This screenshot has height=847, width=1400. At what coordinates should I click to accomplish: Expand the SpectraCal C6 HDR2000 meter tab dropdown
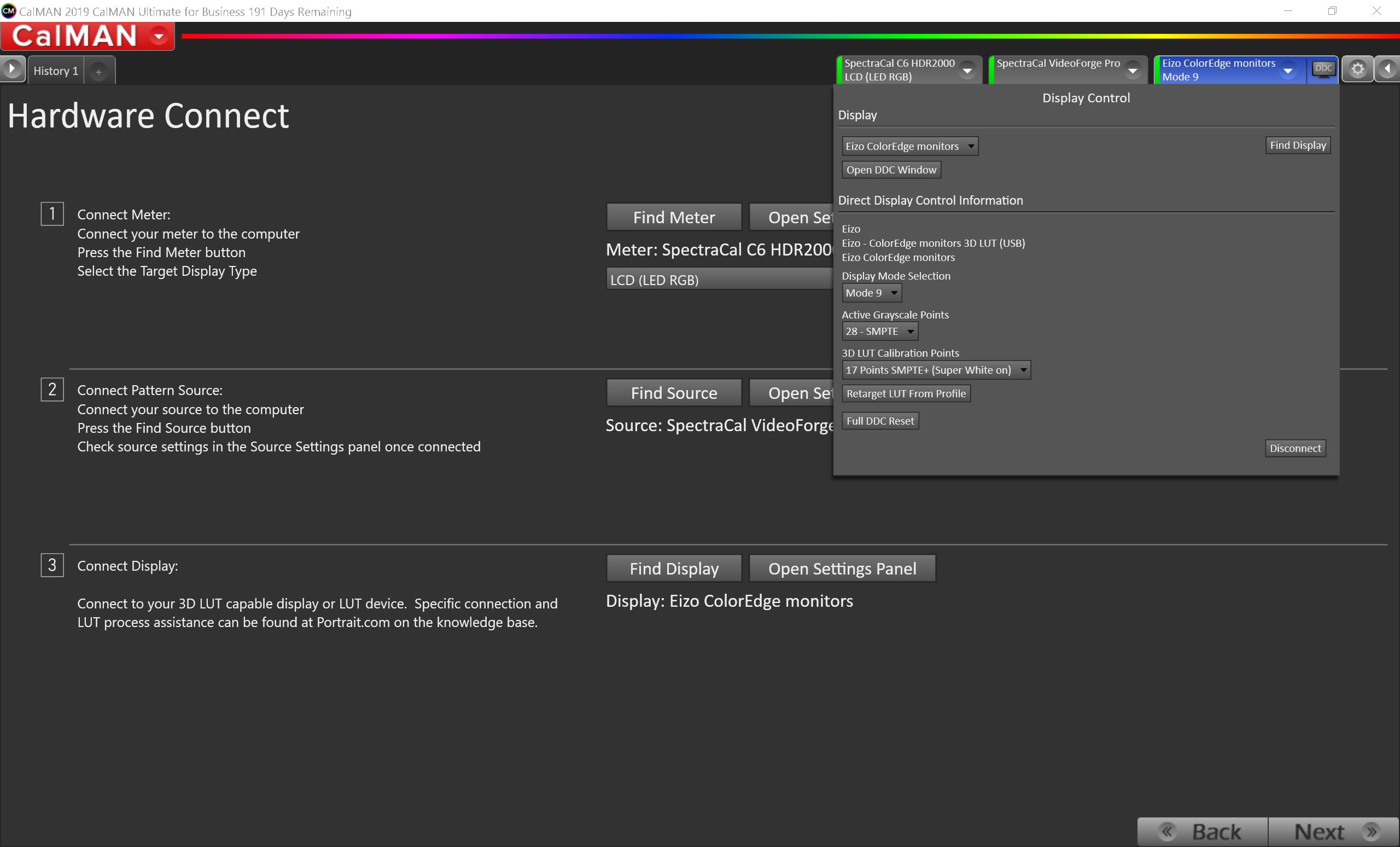[x=966, y=71]
